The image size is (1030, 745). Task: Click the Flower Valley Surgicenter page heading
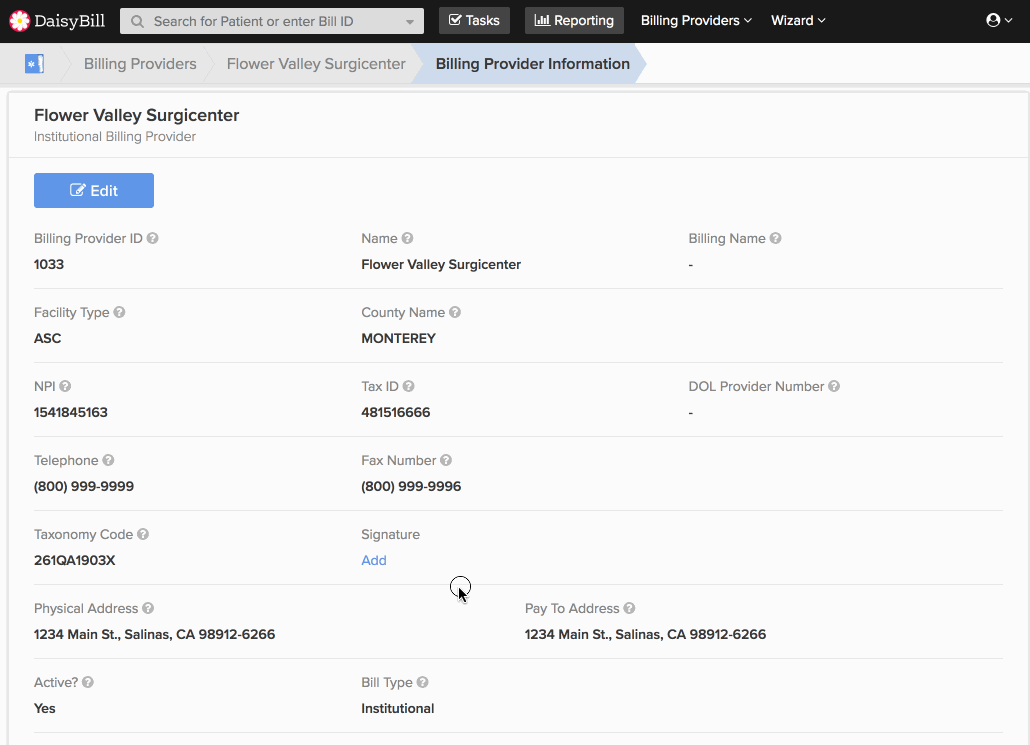[137, 115]
